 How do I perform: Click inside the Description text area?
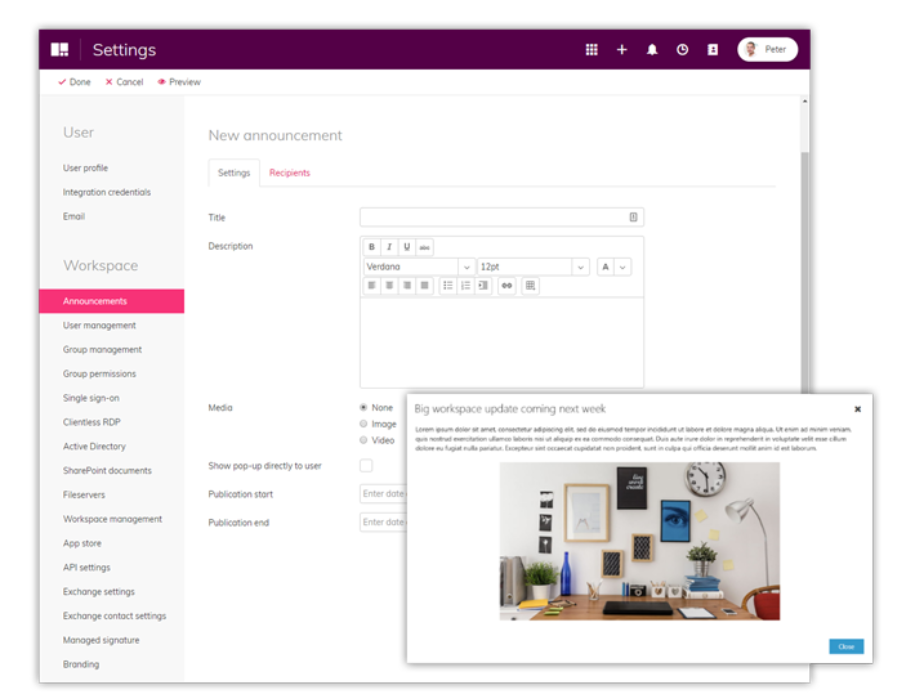[x=502, y=343]
